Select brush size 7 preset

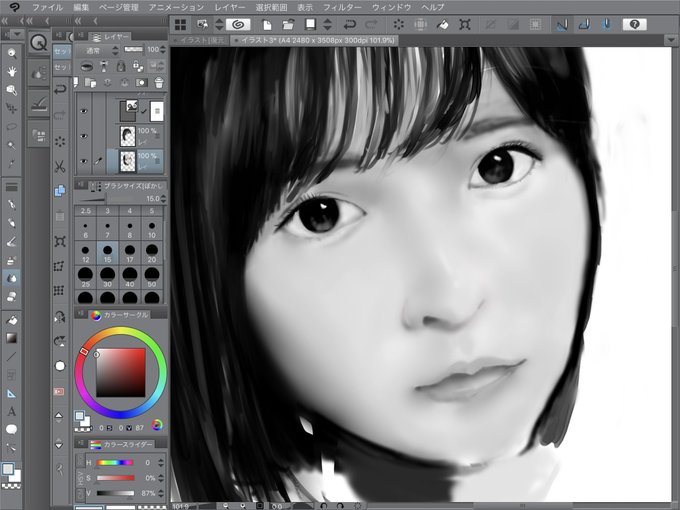tap(108, 229)
